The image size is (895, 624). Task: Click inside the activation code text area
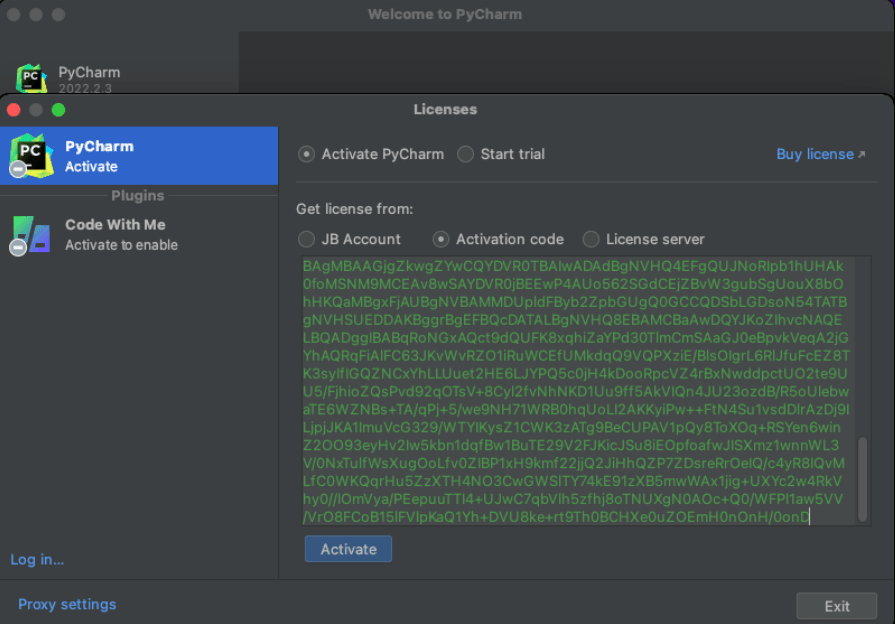coord(575,390)
